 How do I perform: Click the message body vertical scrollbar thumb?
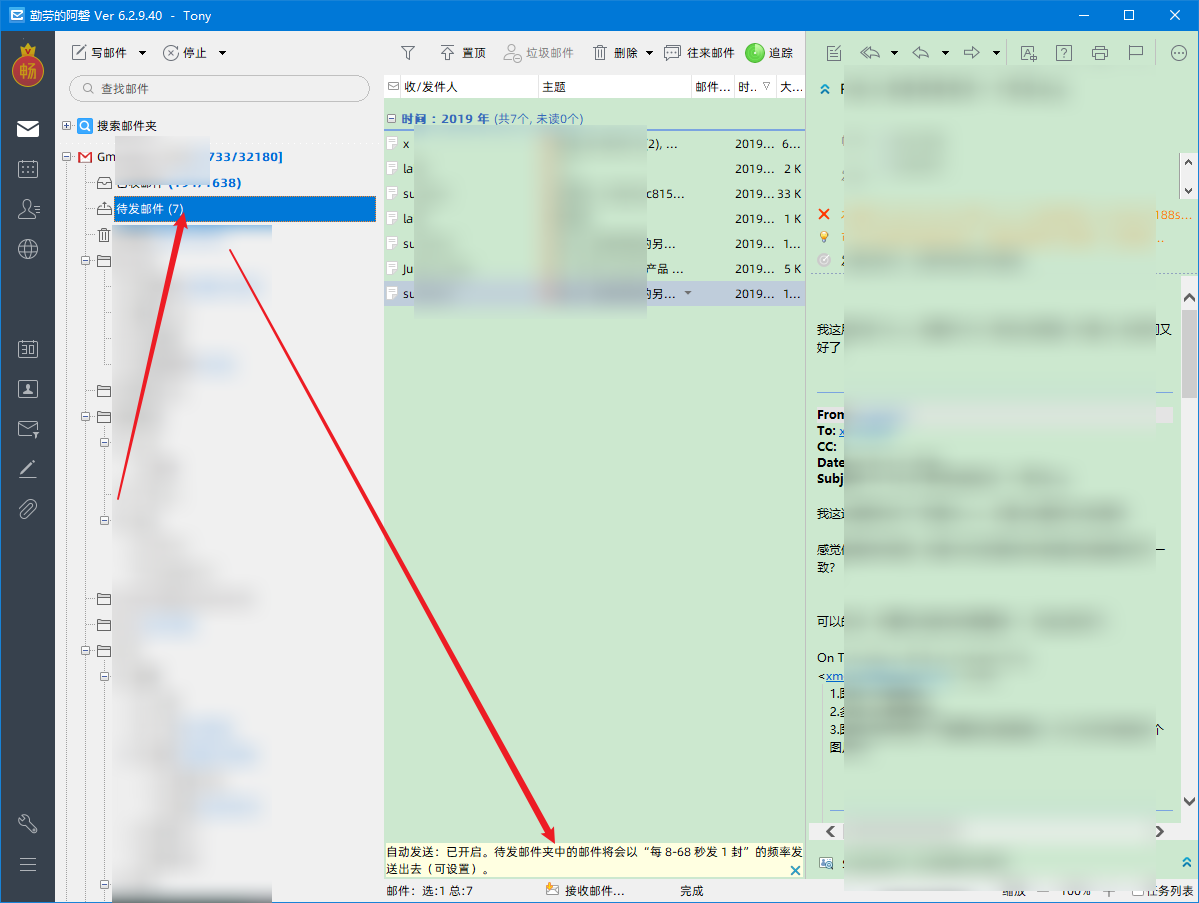coord(1189,353)
